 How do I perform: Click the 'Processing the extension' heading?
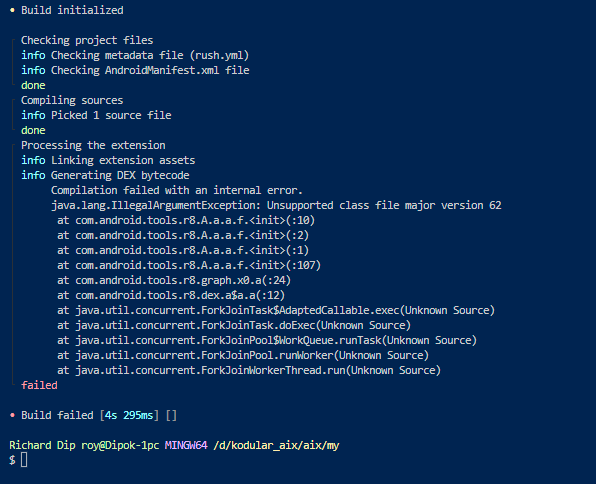[x=93, y=145]
